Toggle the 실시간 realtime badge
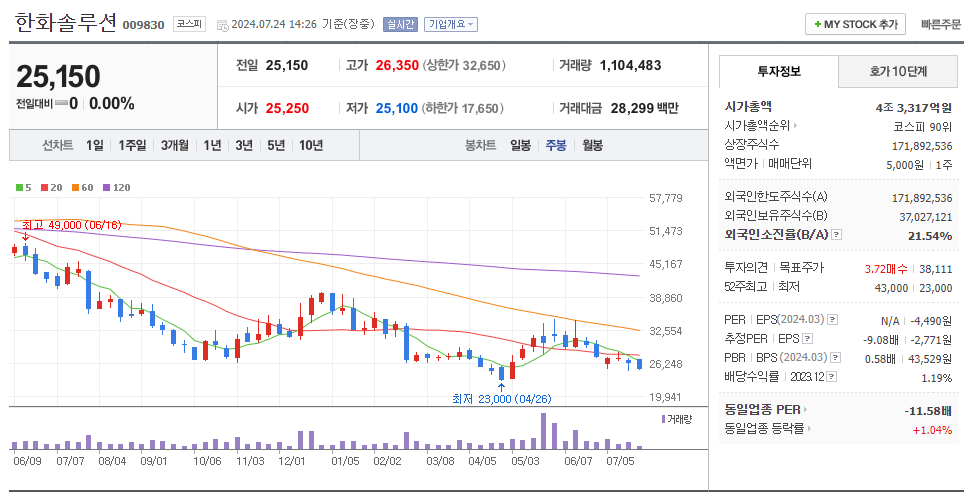 (x=401, y=25)
